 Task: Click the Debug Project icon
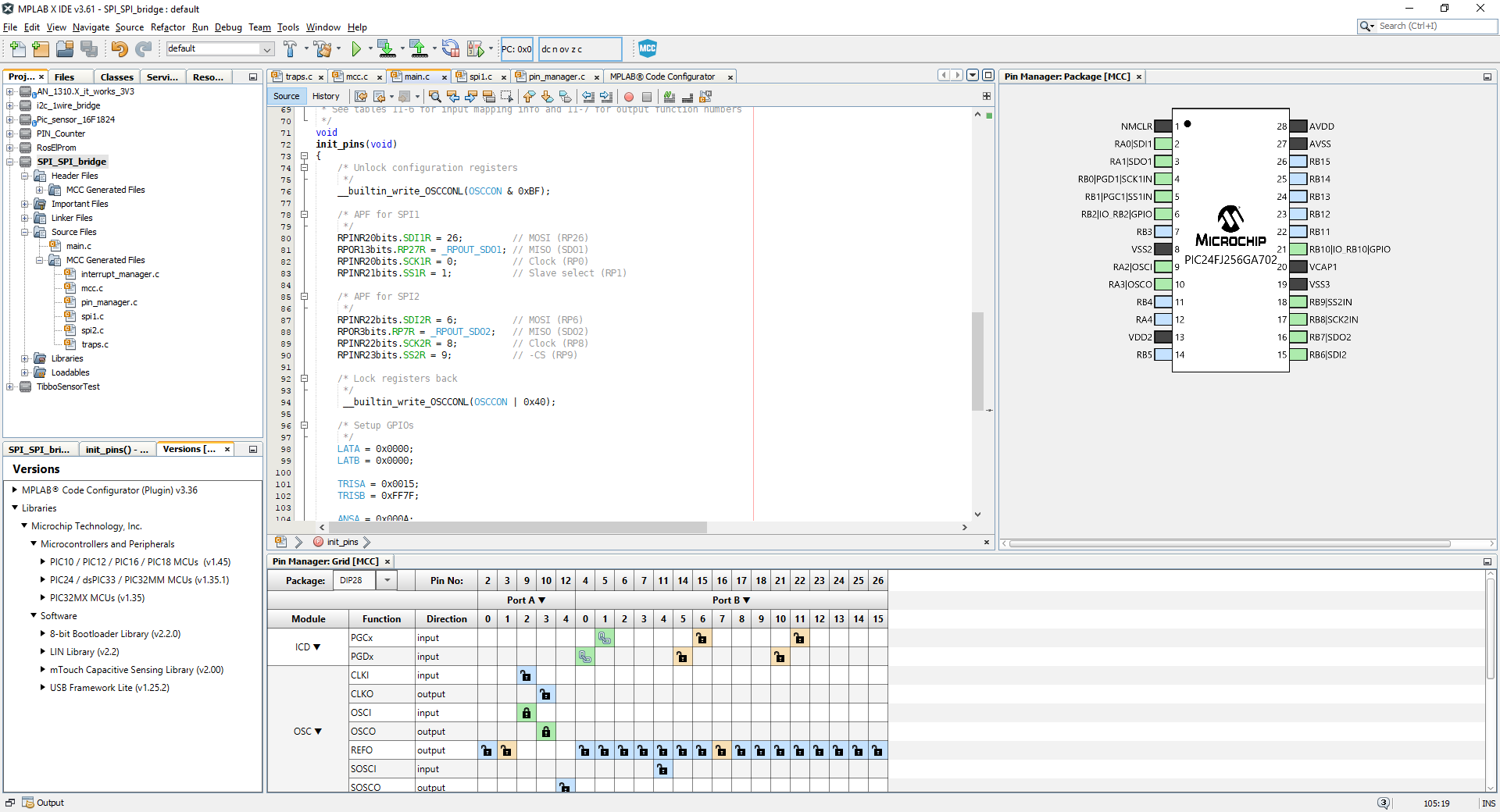[x=476, y=49]
